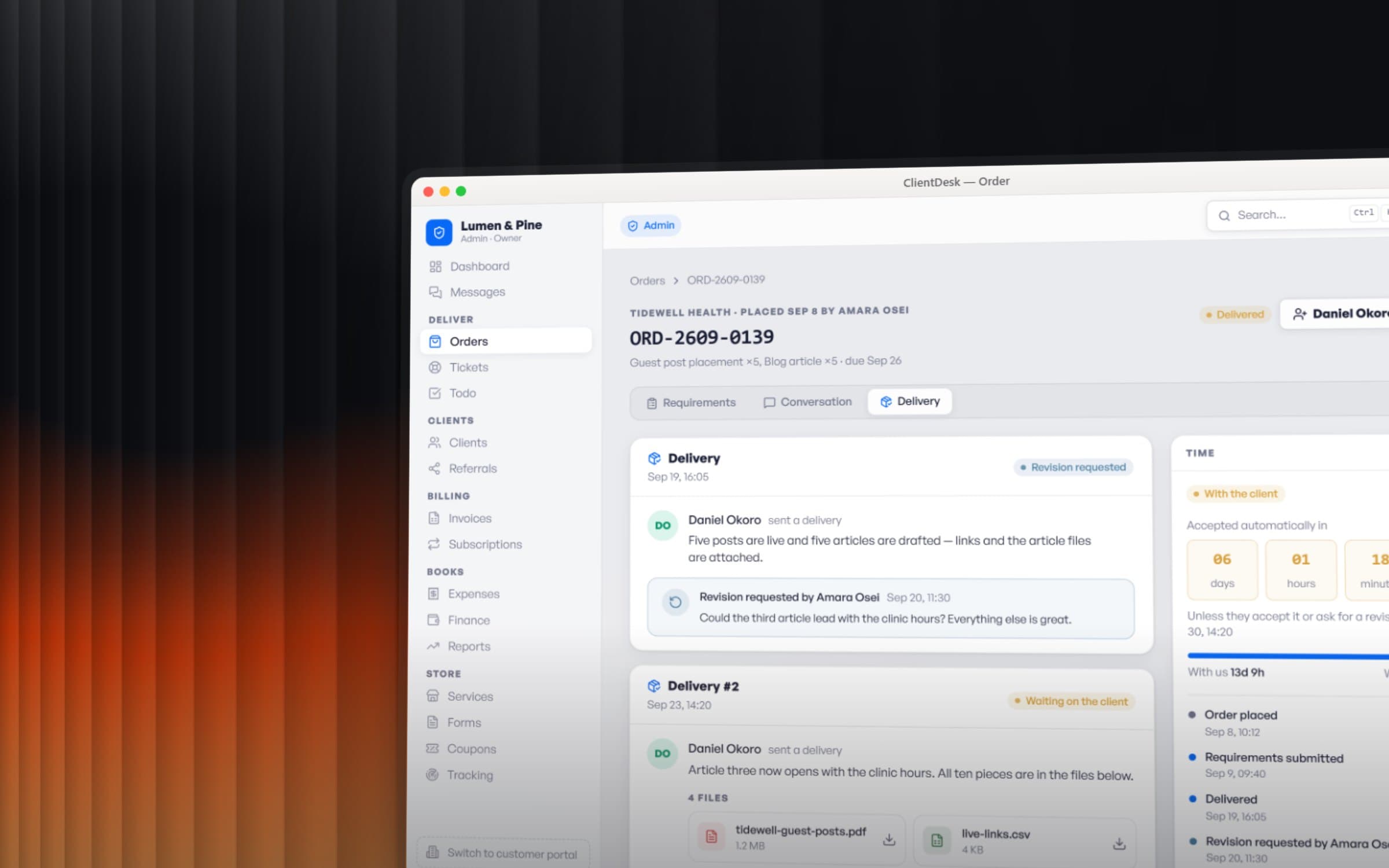Open the Todo checkbox icon
This screenshot has width=1389, height=868.
pos(435,393)
